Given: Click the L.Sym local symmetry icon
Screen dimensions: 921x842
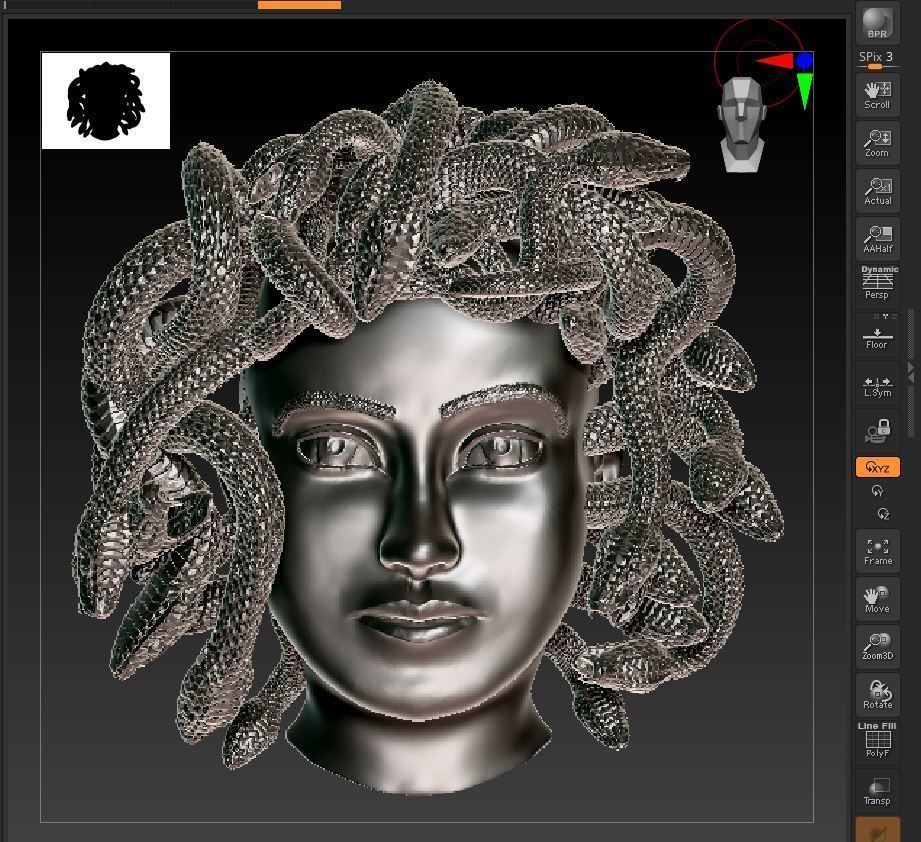Looking at the screenshot, I should tap(876, 381).
